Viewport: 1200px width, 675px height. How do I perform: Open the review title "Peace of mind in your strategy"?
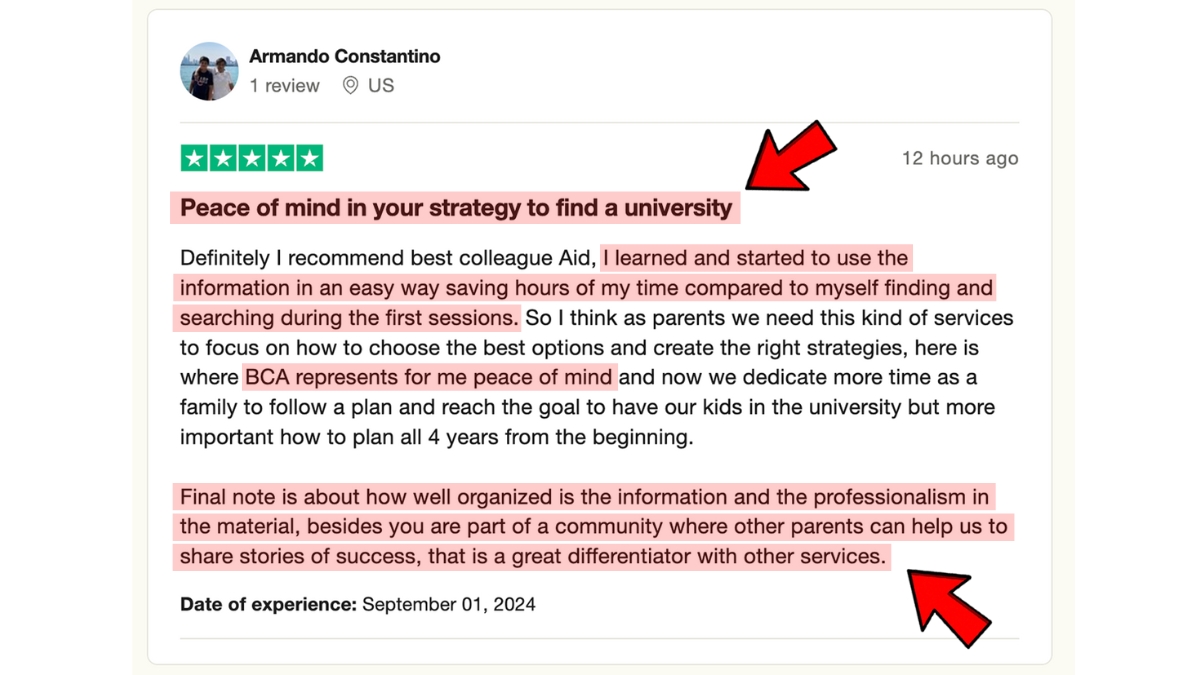click(456, 208)
